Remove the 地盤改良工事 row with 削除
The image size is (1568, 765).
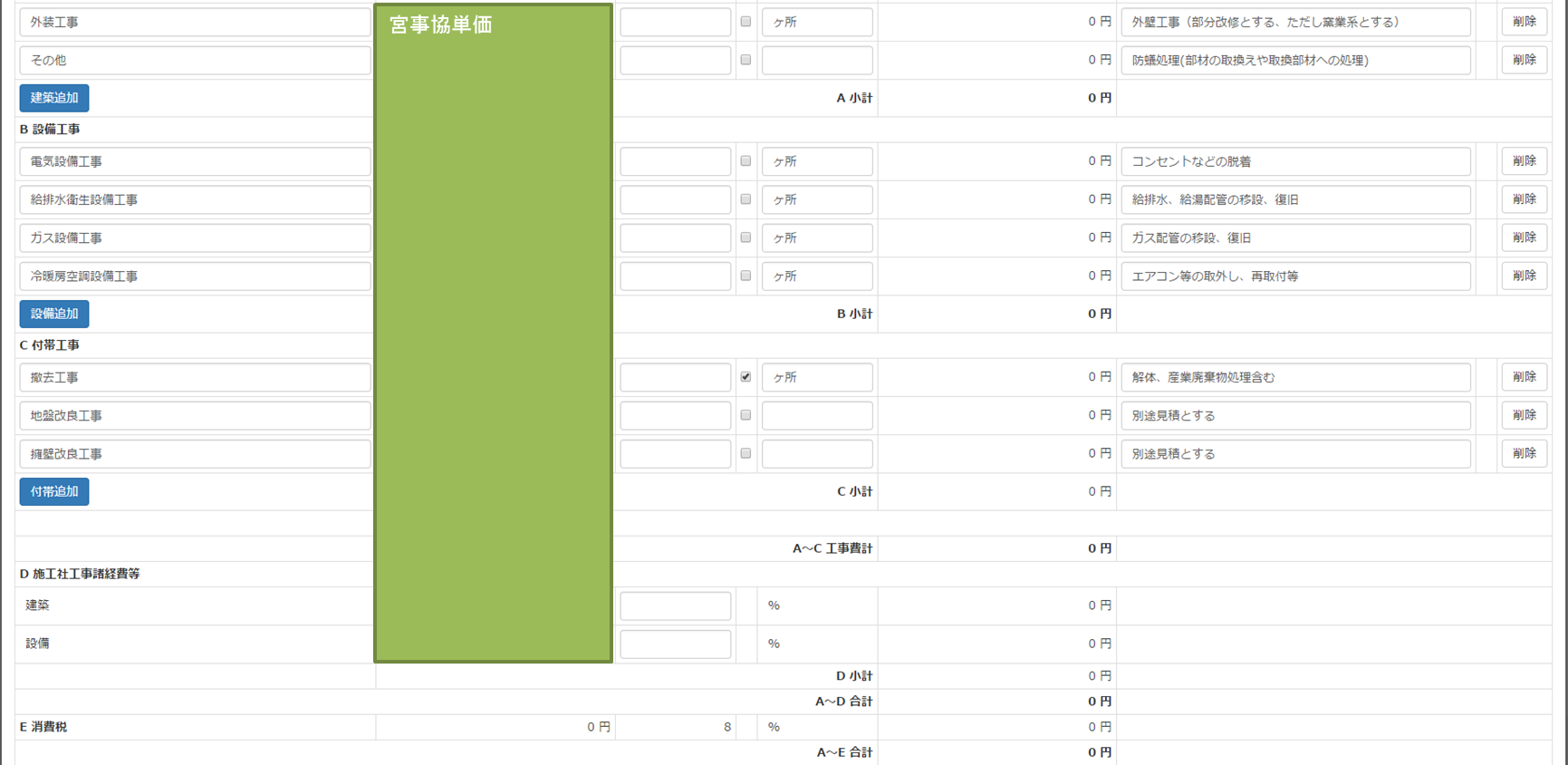1524,415
